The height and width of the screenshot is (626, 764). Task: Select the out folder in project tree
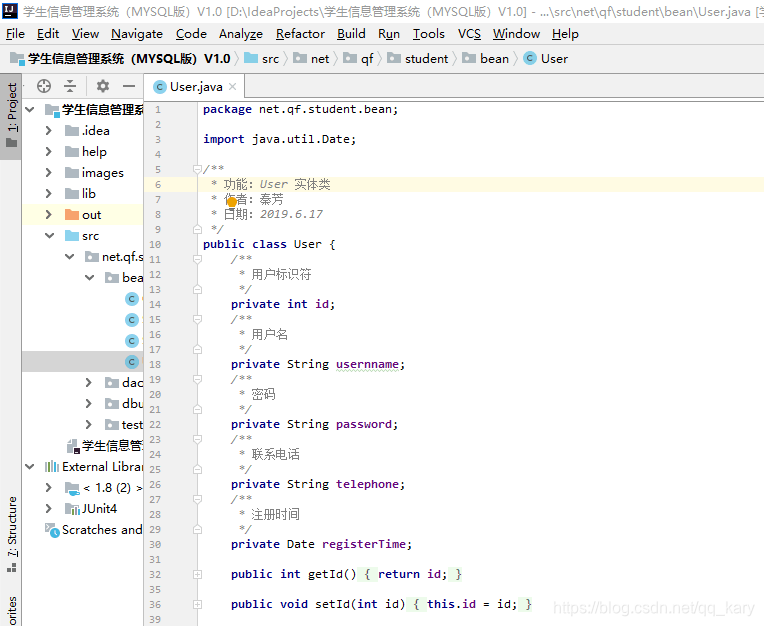83,214
